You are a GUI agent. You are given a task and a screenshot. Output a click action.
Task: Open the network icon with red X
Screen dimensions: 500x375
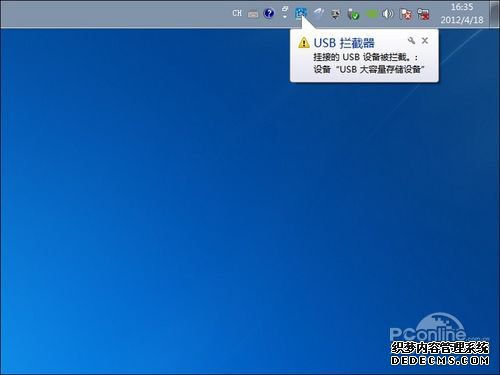click(x=423, y=14)
